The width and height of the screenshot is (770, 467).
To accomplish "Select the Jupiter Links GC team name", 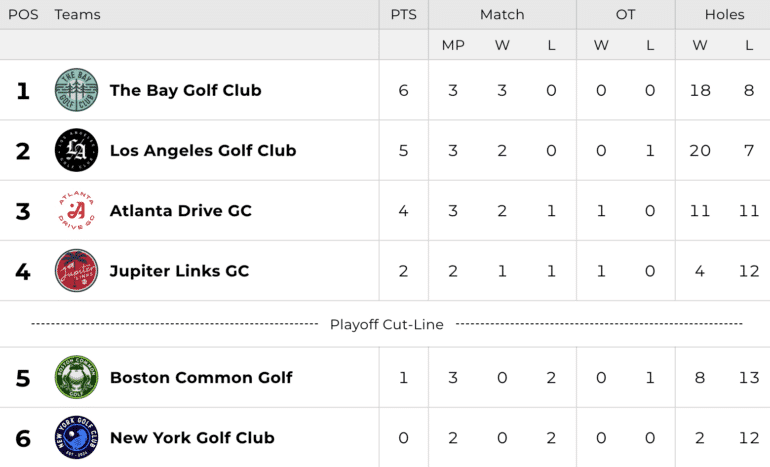I will coord(179,271).
